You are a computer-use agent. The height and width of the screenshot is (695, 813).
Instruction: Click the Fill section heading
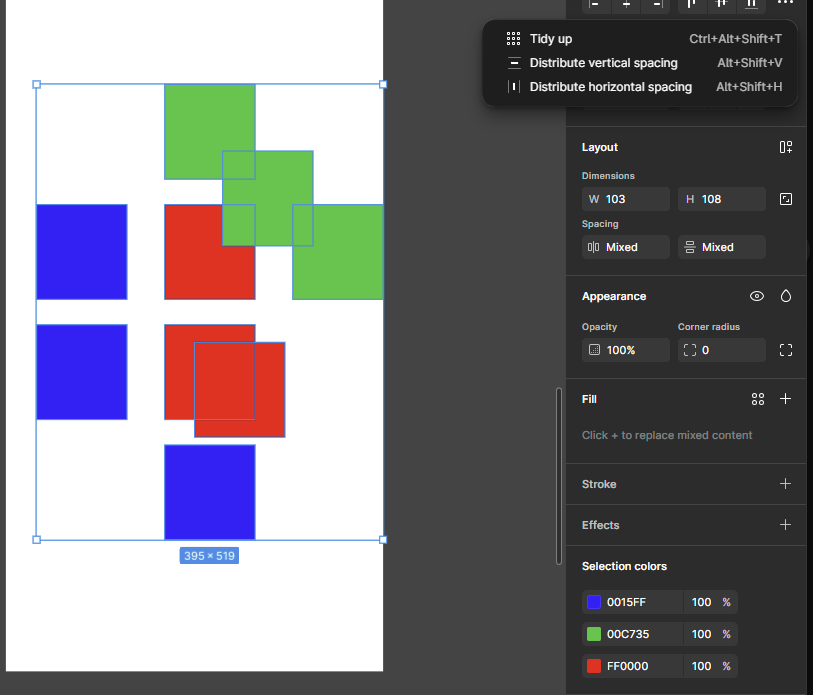[589, 399]
